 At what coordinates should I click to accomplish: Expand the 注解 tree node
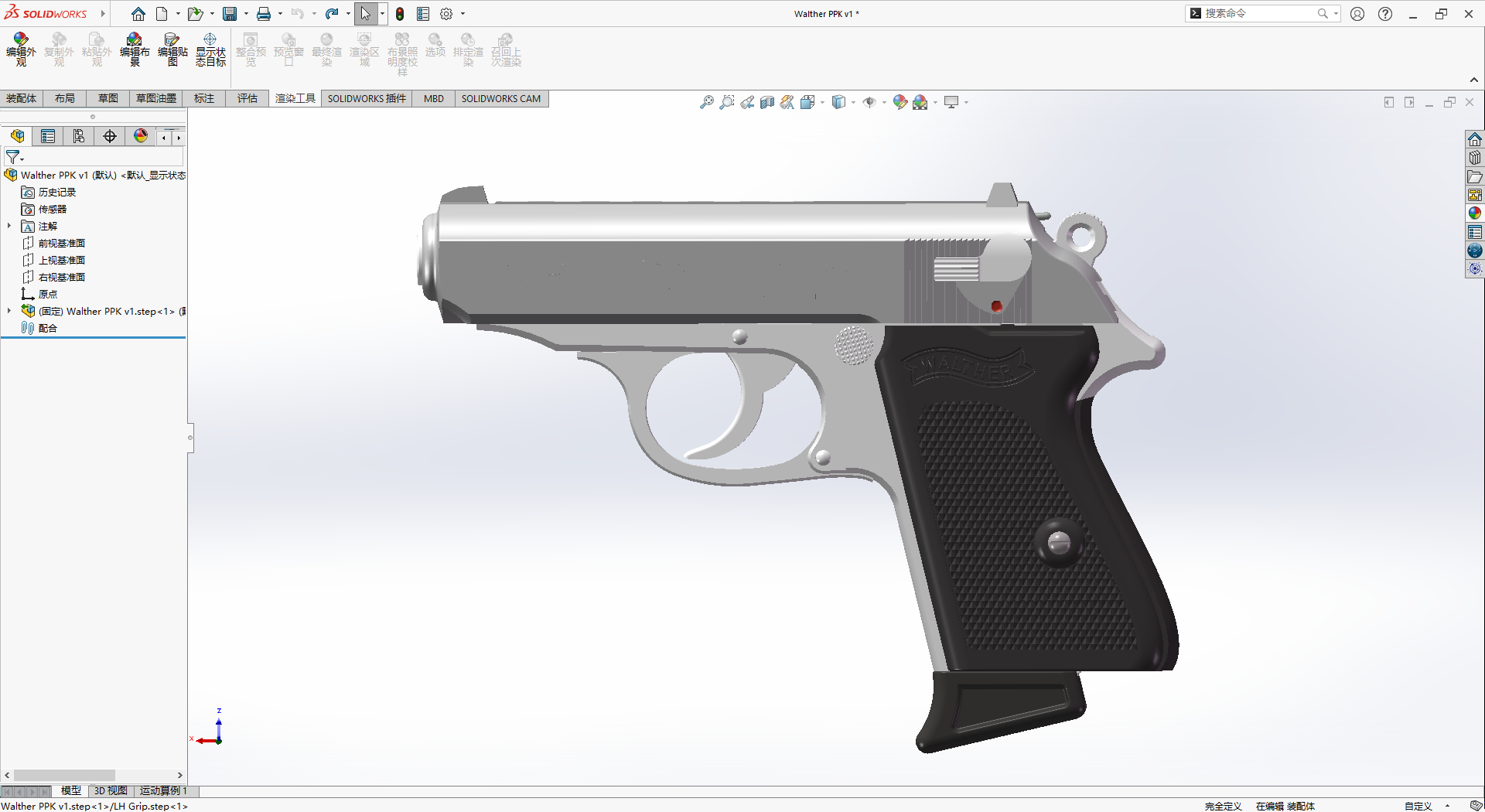click(x=9, y=226)
